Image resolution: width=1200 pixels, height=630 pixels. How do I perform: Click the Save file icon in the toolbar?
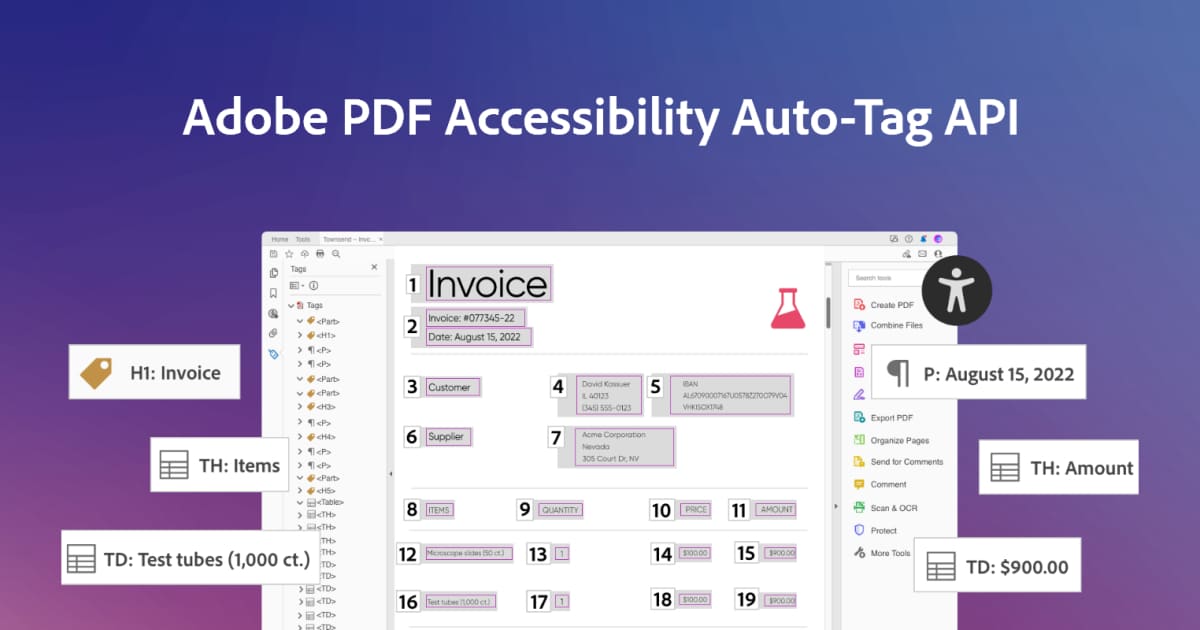click(273, 254)
